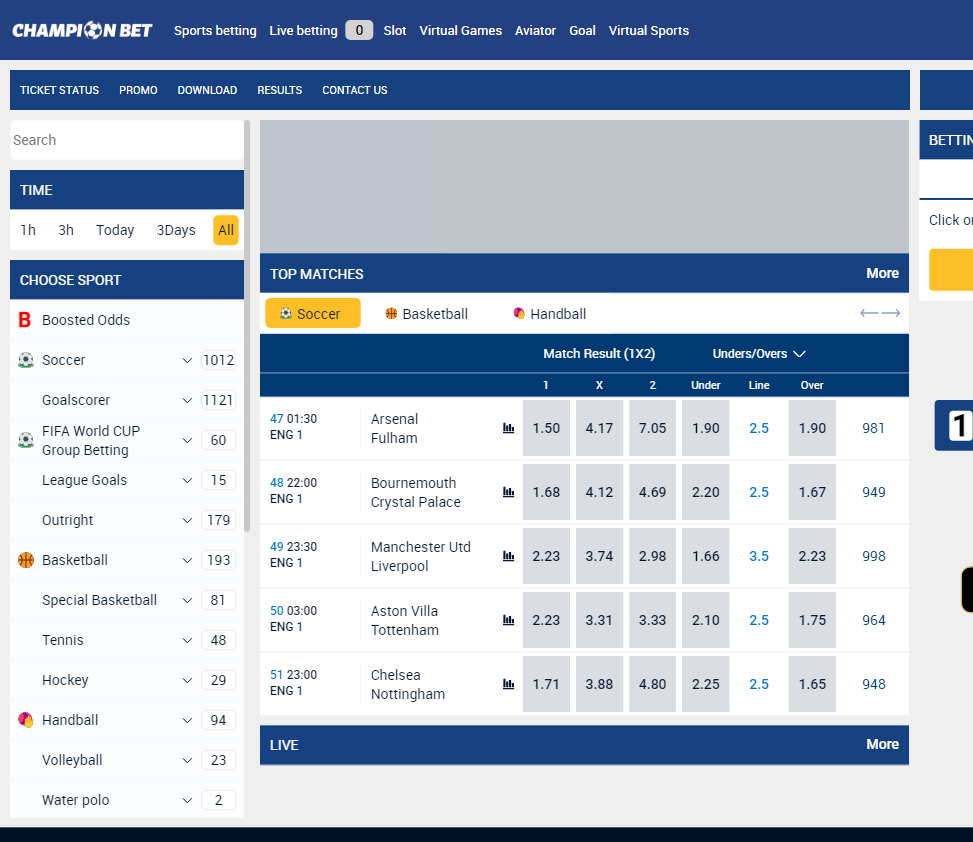Open the DOWNLOAD link
This screenshot has height=842, width=973.
[207, 90]
